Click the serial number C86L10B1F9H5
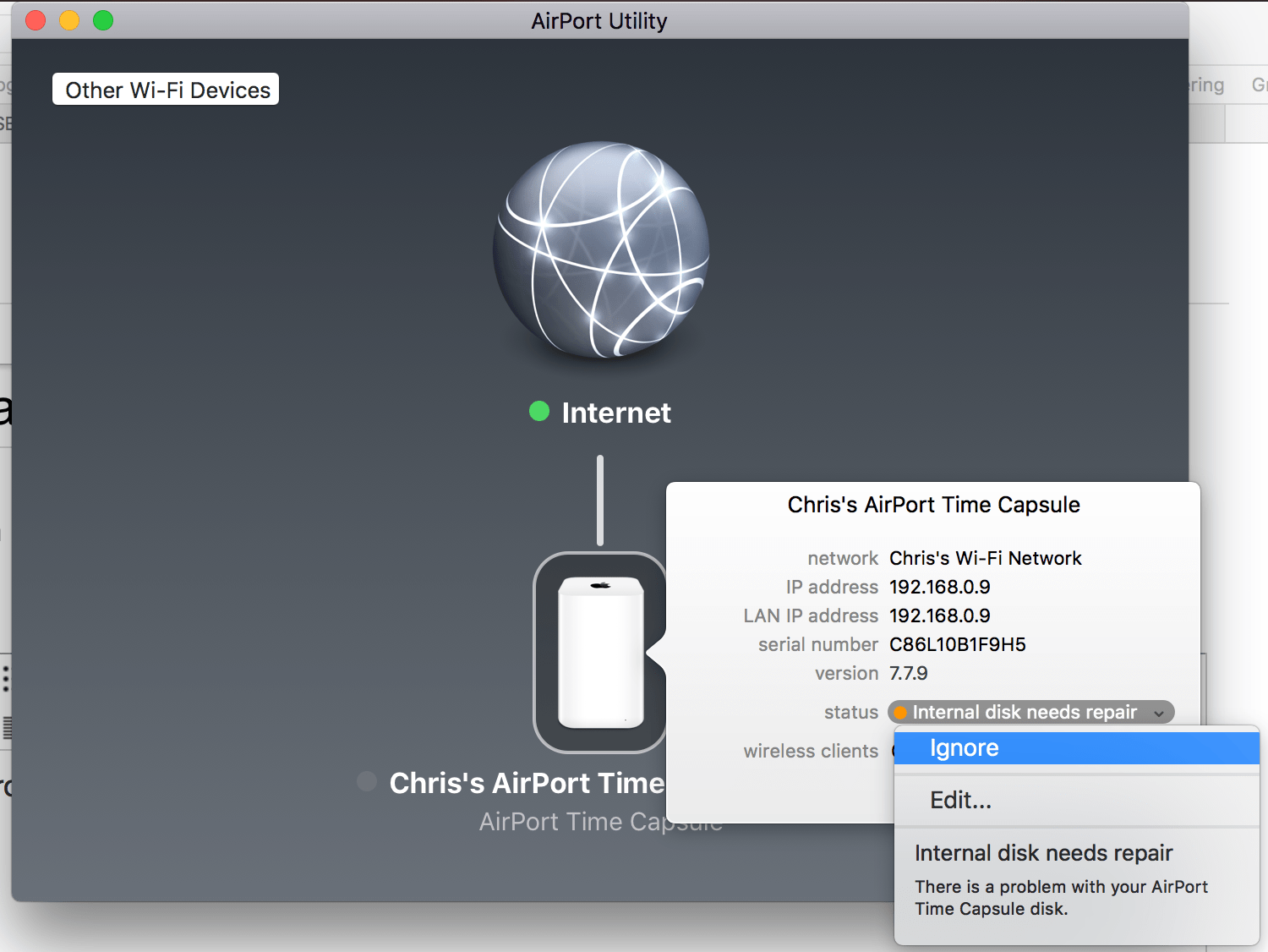The width and height of the screenshot is (1268, 952). [957, 644]
